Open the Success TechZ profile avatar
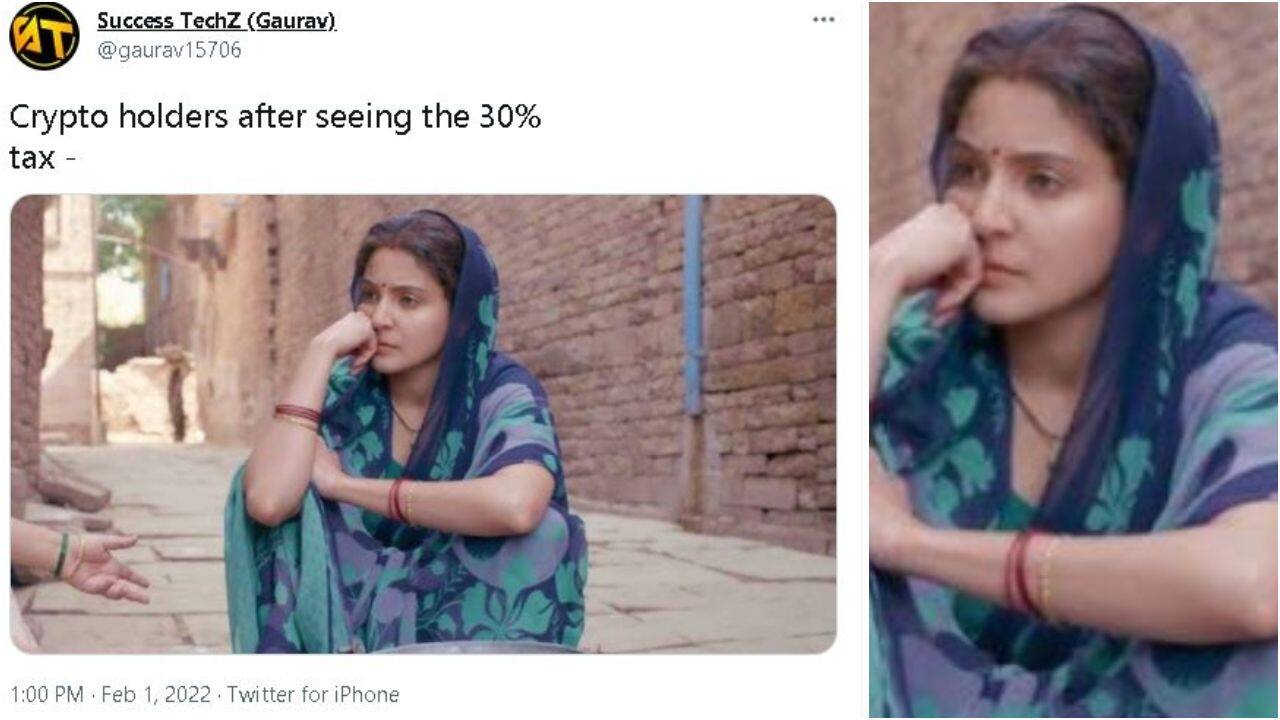 [x=43, y=35]
